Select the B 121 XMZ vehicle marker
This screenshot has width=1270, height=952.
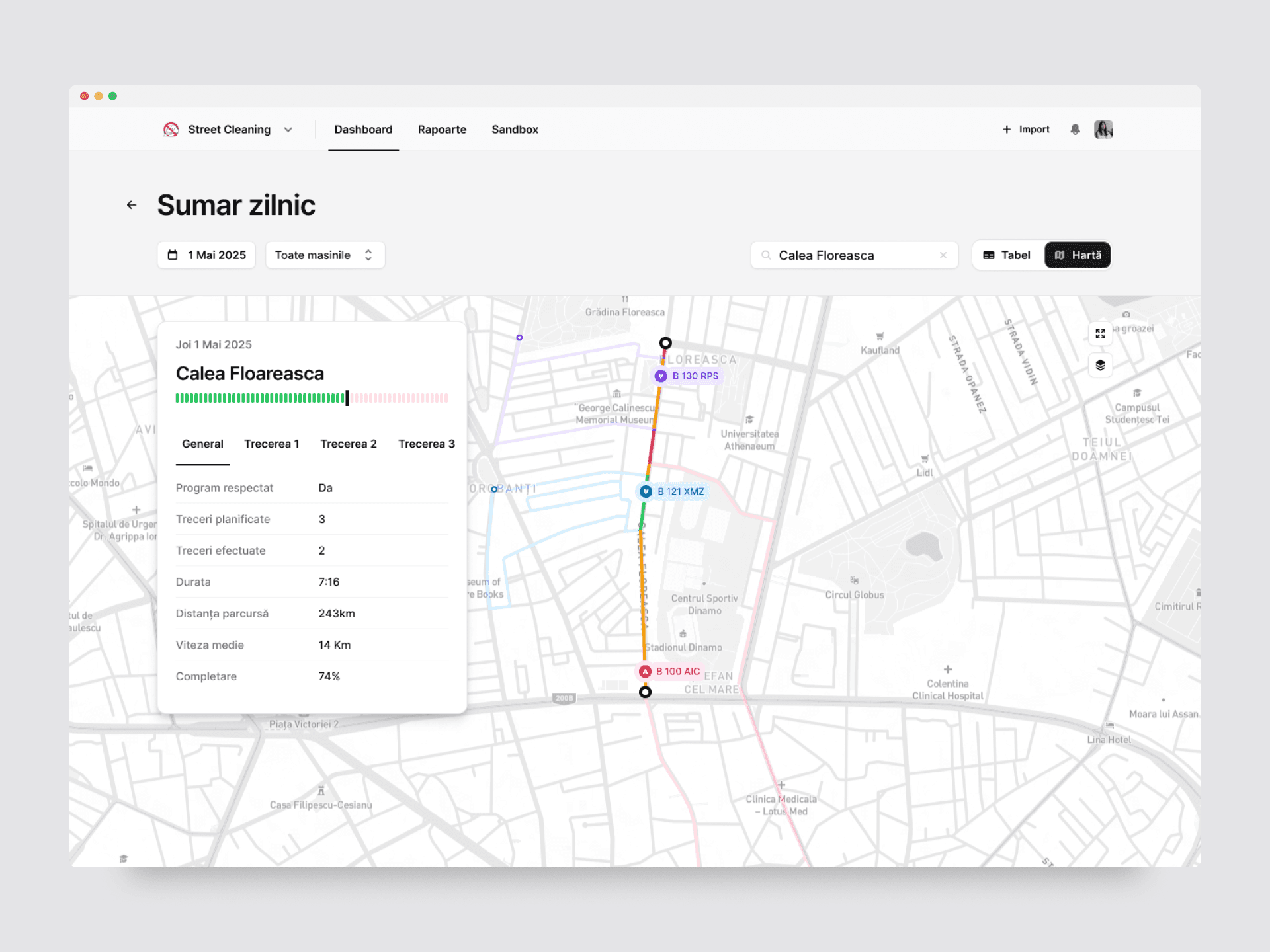pyautogui.click(x=672, y=491)
